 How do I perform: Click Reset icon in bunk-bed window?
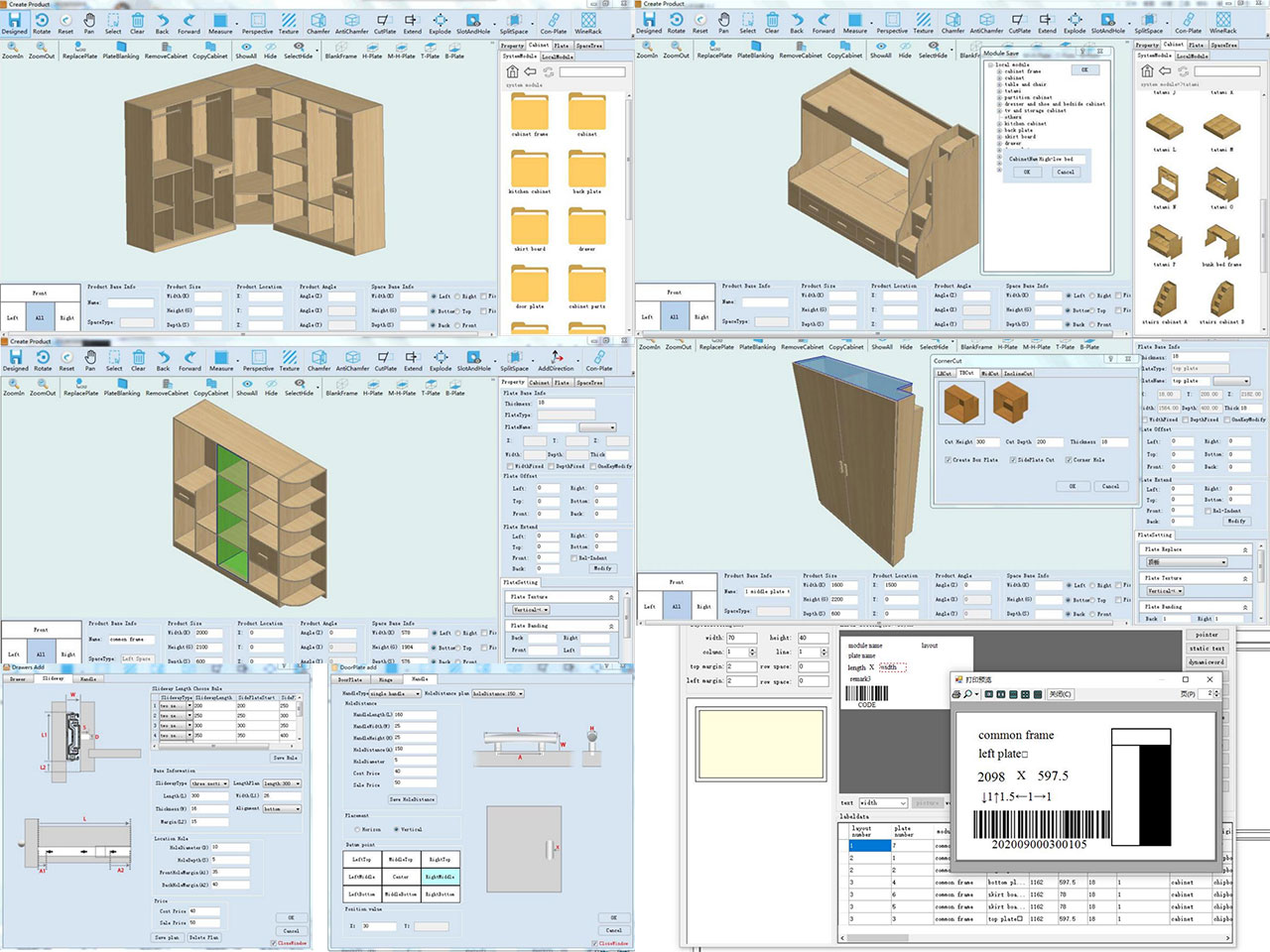[x=700, y=21]
